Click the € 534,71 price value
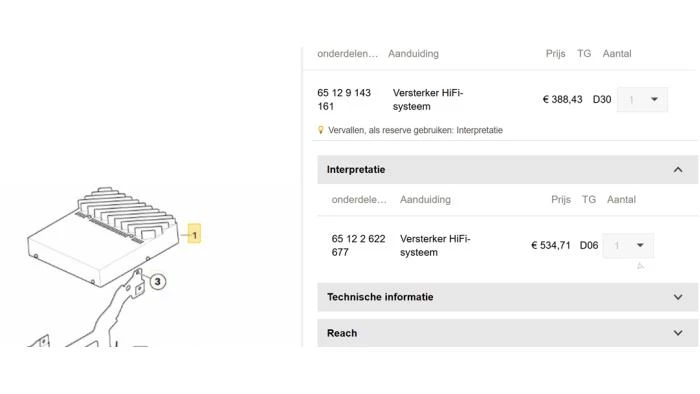Screen dimensions: 700x394 pos(551,245)
